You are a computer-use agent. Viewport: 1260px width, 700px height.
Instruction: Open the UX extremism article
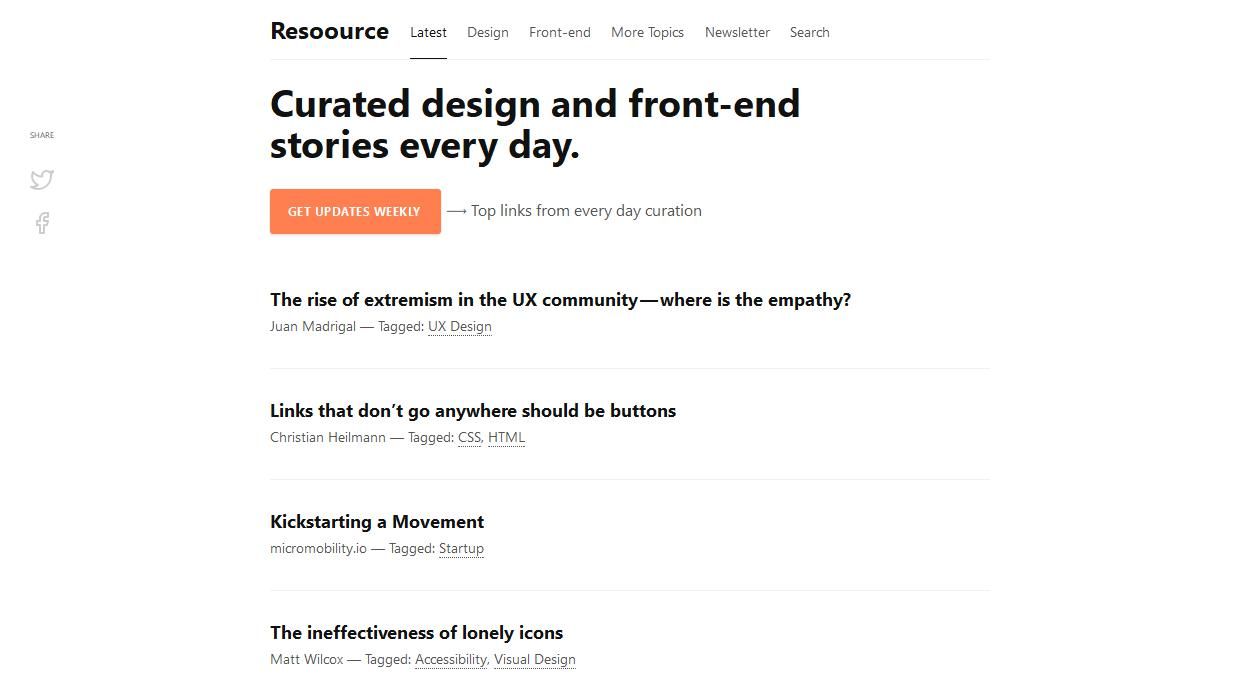(x=560, y=300)
